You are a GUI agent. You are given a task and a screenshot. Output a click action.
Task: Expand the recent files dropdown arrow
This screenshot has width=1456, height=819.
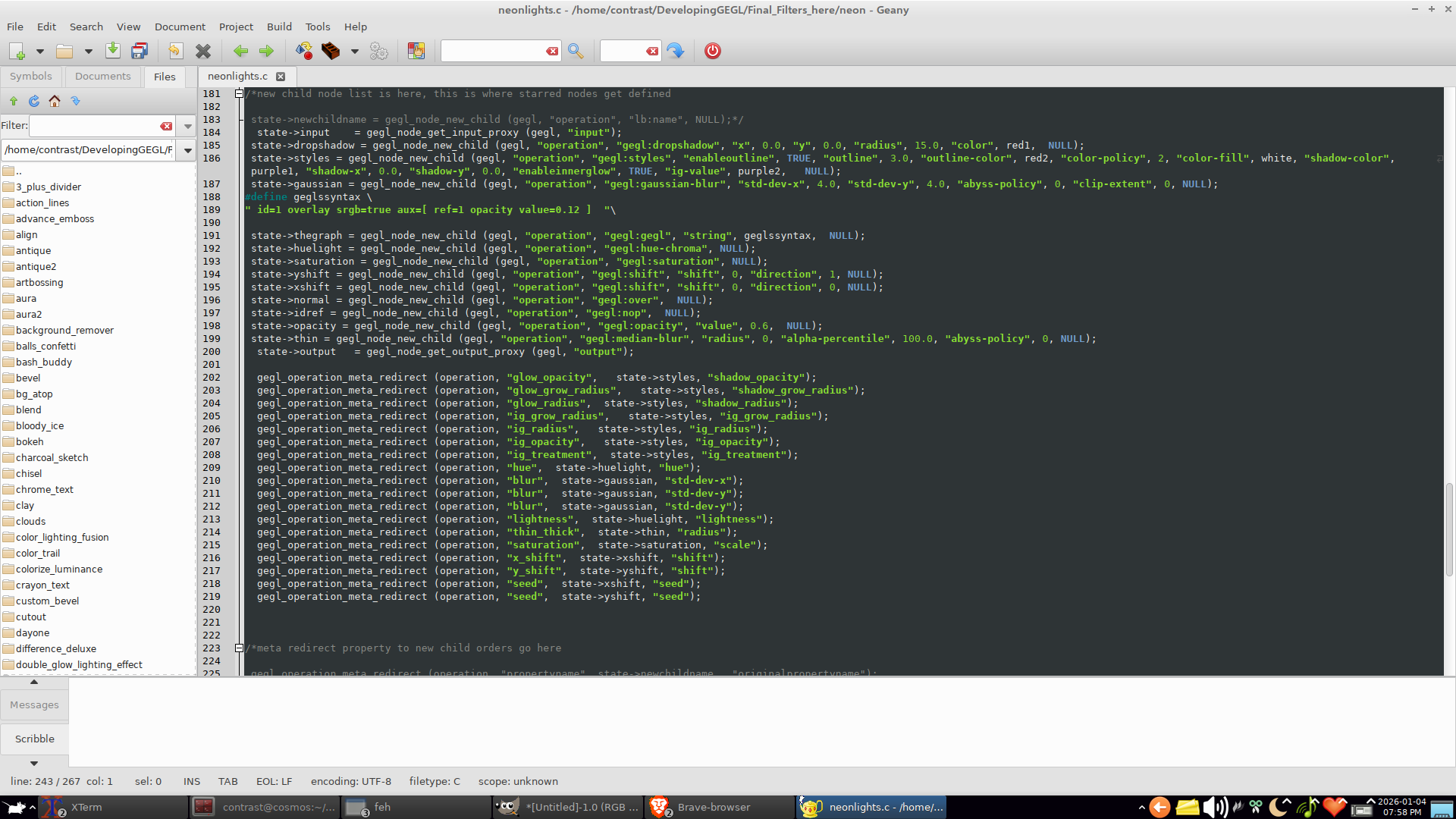(x=88, y=52)
